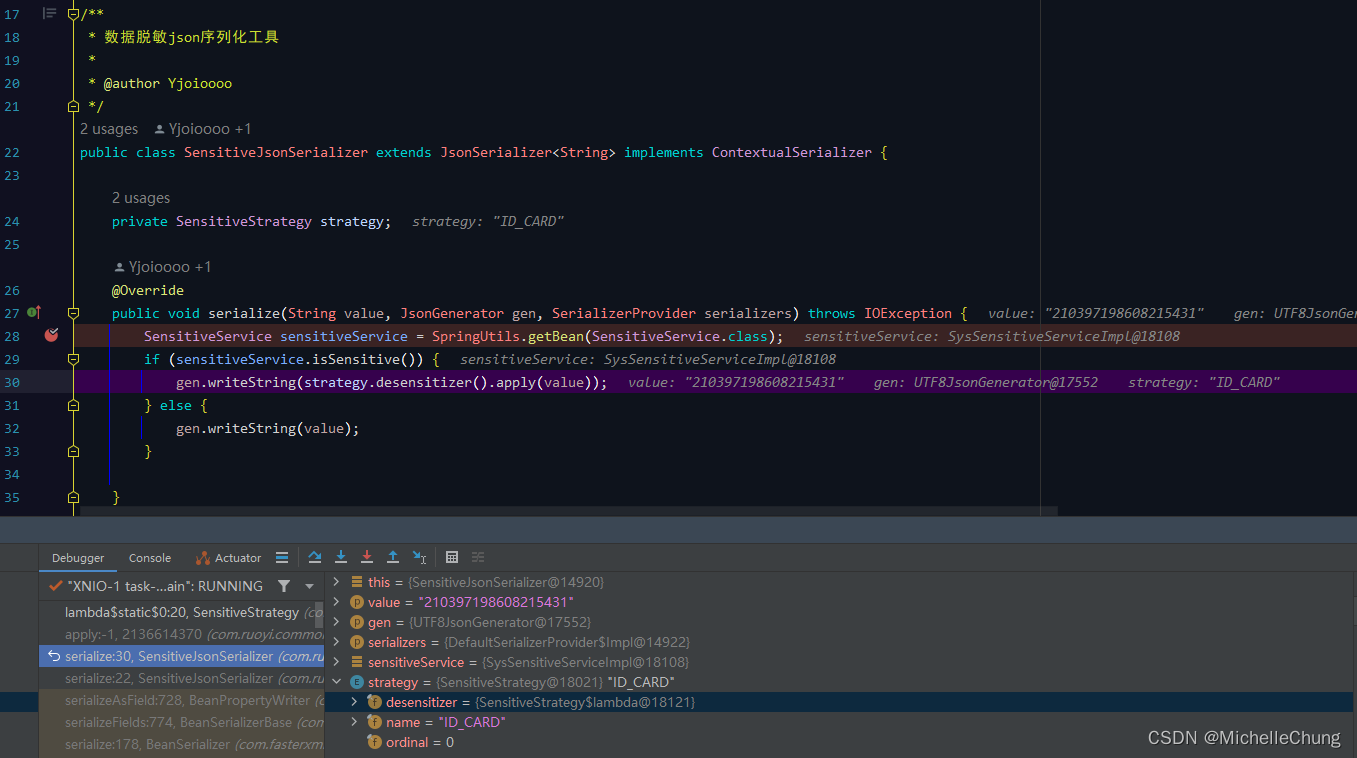
Task: Click 'Yjoioooo +1' author hint above class
Action: [203, 129]
